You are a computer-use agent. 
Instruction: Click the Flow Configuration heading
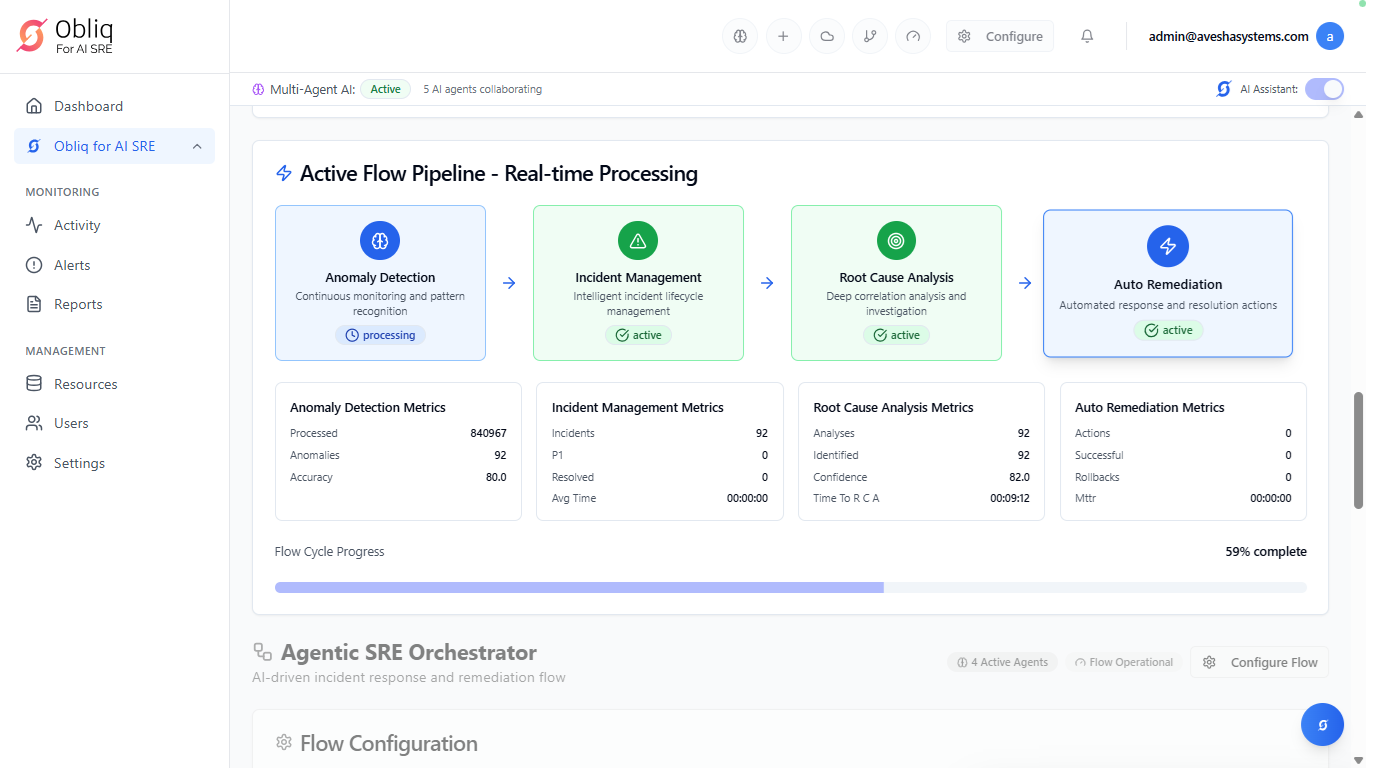point(389,743)
